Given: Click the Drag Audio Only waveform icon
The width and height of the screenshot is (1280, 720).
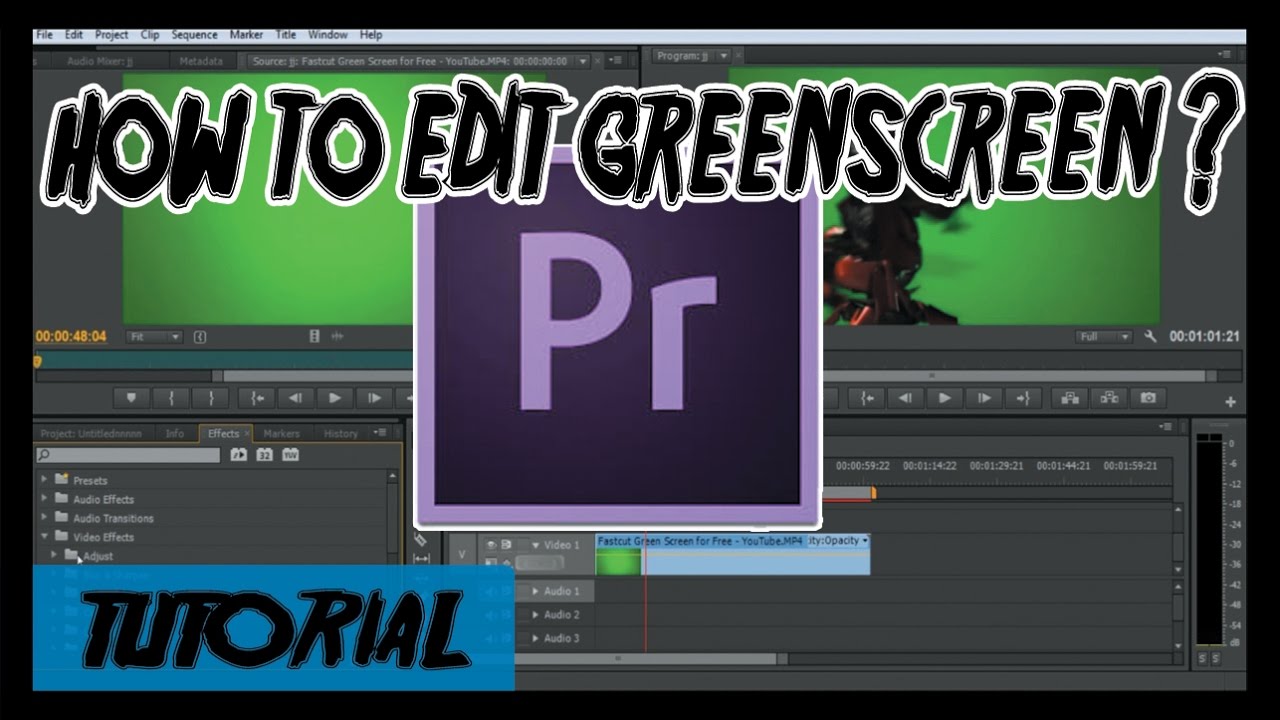Looking at the screenshot, I should tap(338, 337).
